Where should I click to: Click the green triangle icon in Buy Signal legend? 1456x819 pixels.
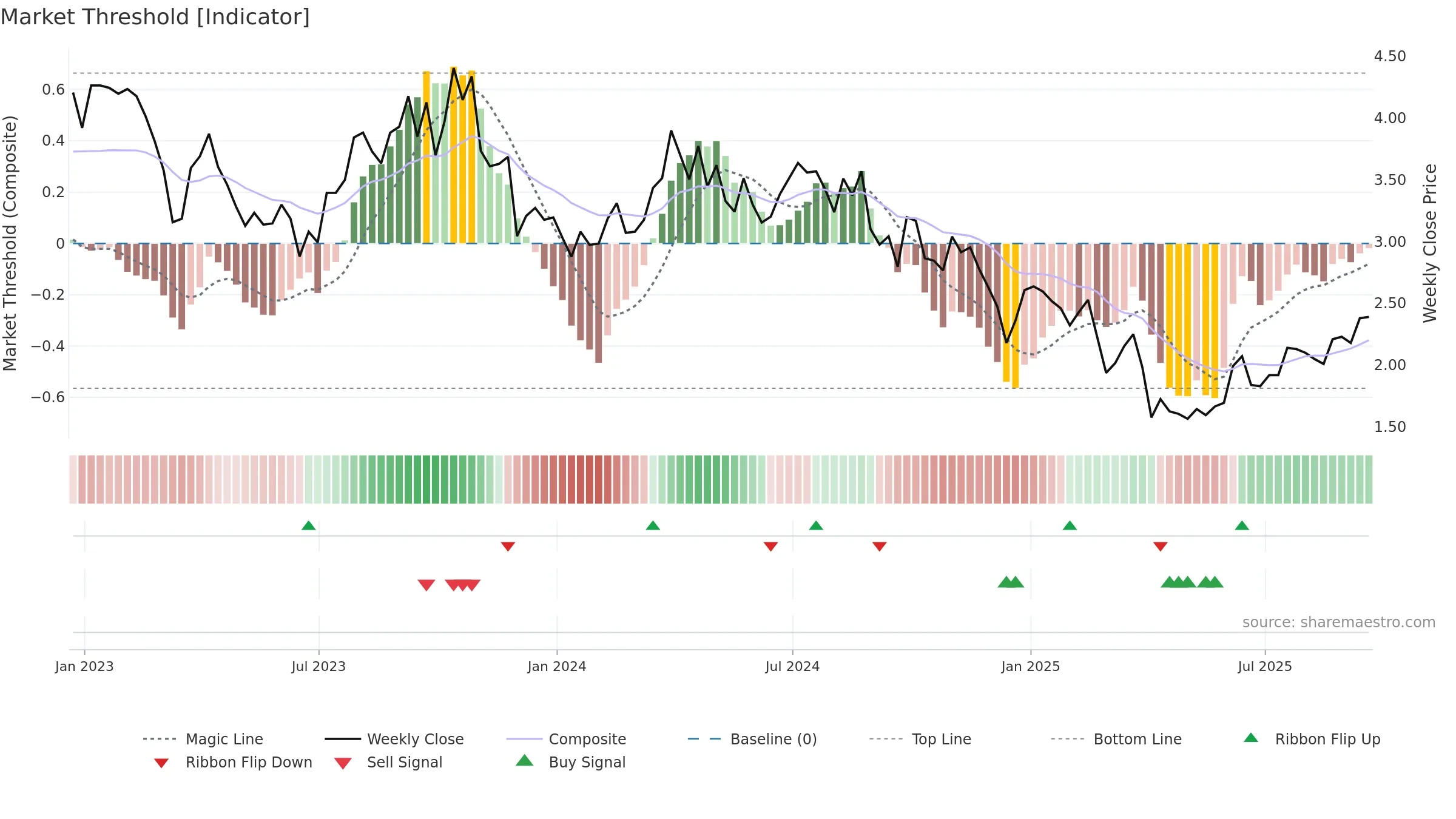pyautogui.click(x=524, y=760)
